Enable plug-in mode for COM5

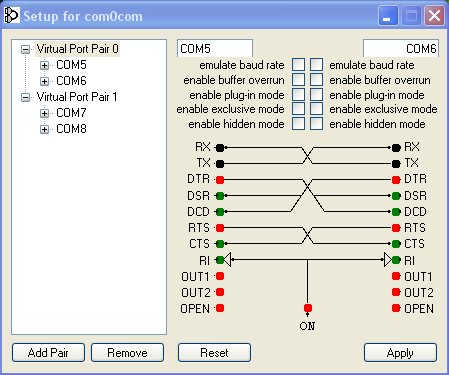coord(298,94)
